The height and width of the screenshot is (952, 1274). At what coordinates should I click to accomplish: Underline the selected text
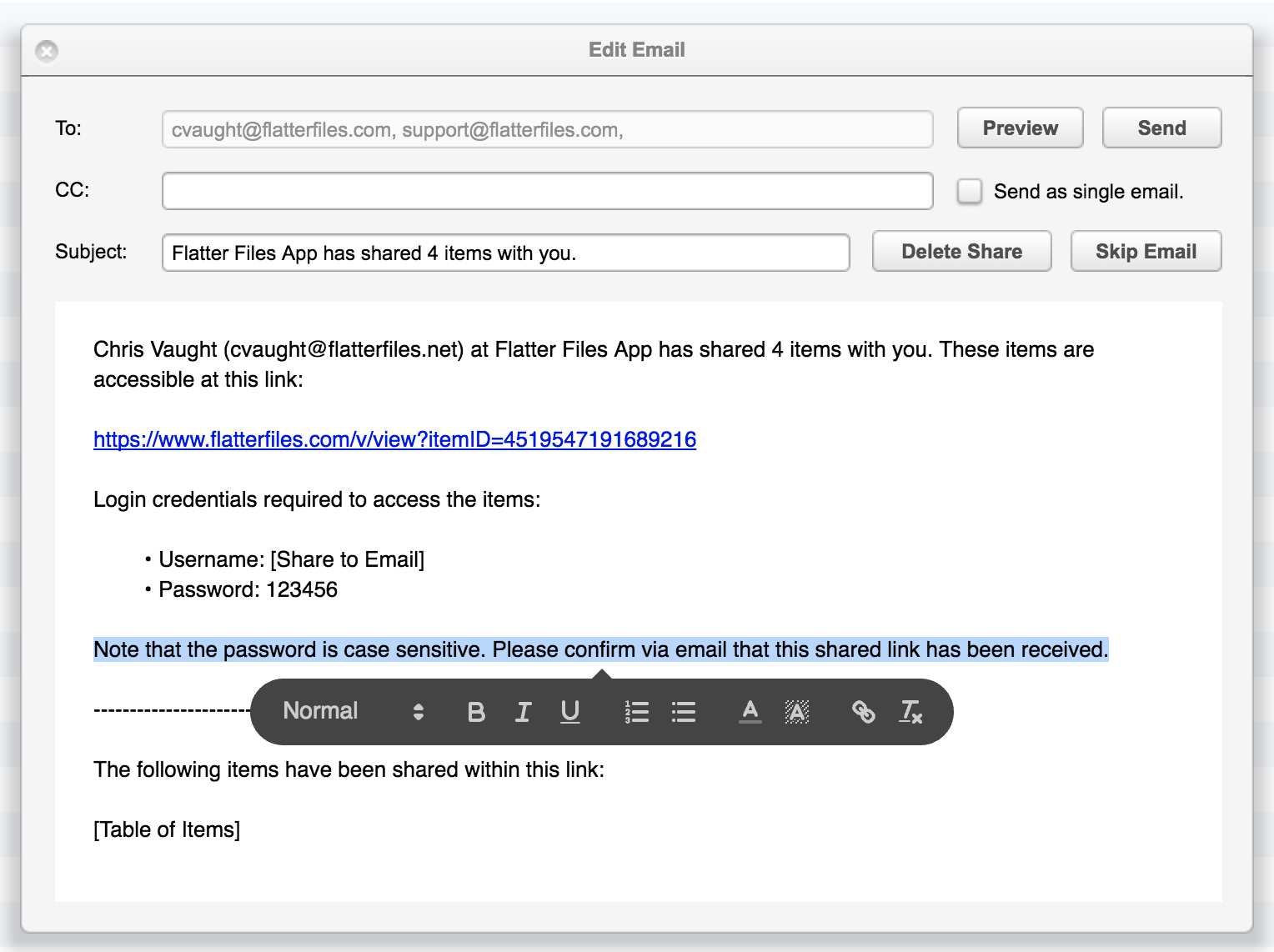click(569, 712)
